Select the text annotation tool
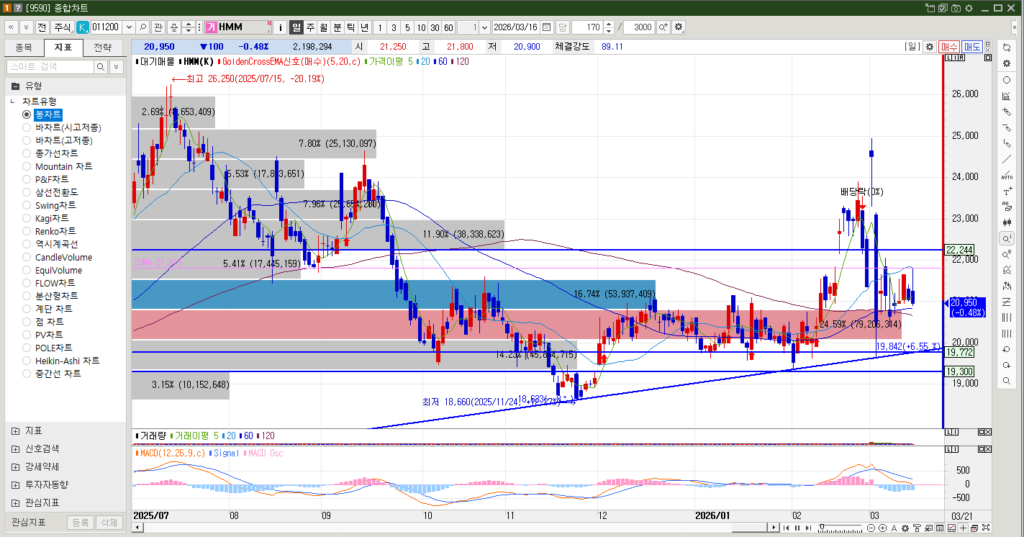 1006,191
